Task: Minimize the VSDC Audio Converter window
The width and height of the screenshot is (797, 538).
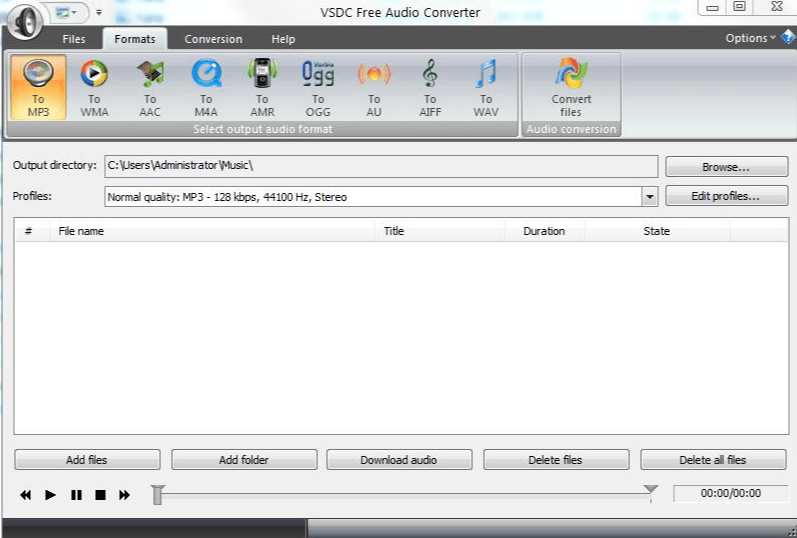Action: (x=713, y=8)
